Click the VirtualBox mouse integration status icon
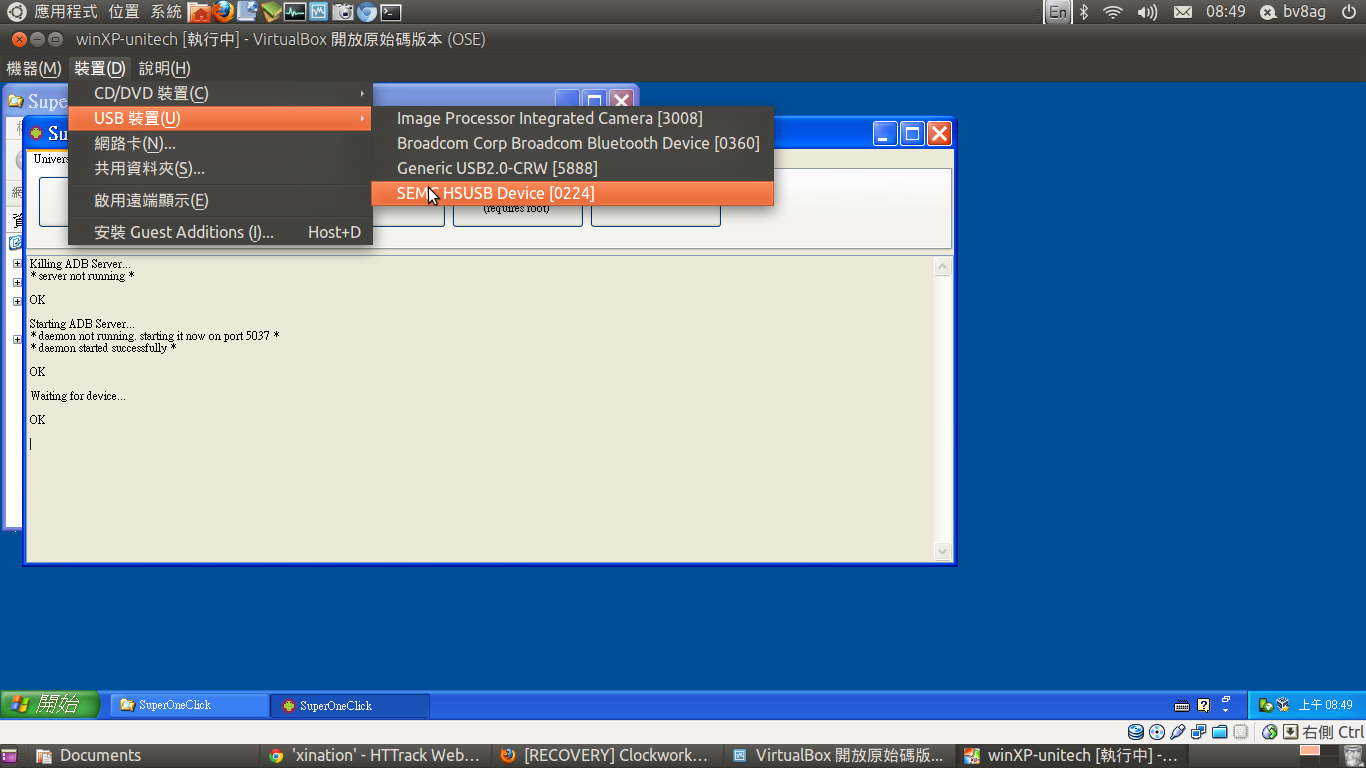 1270,732
